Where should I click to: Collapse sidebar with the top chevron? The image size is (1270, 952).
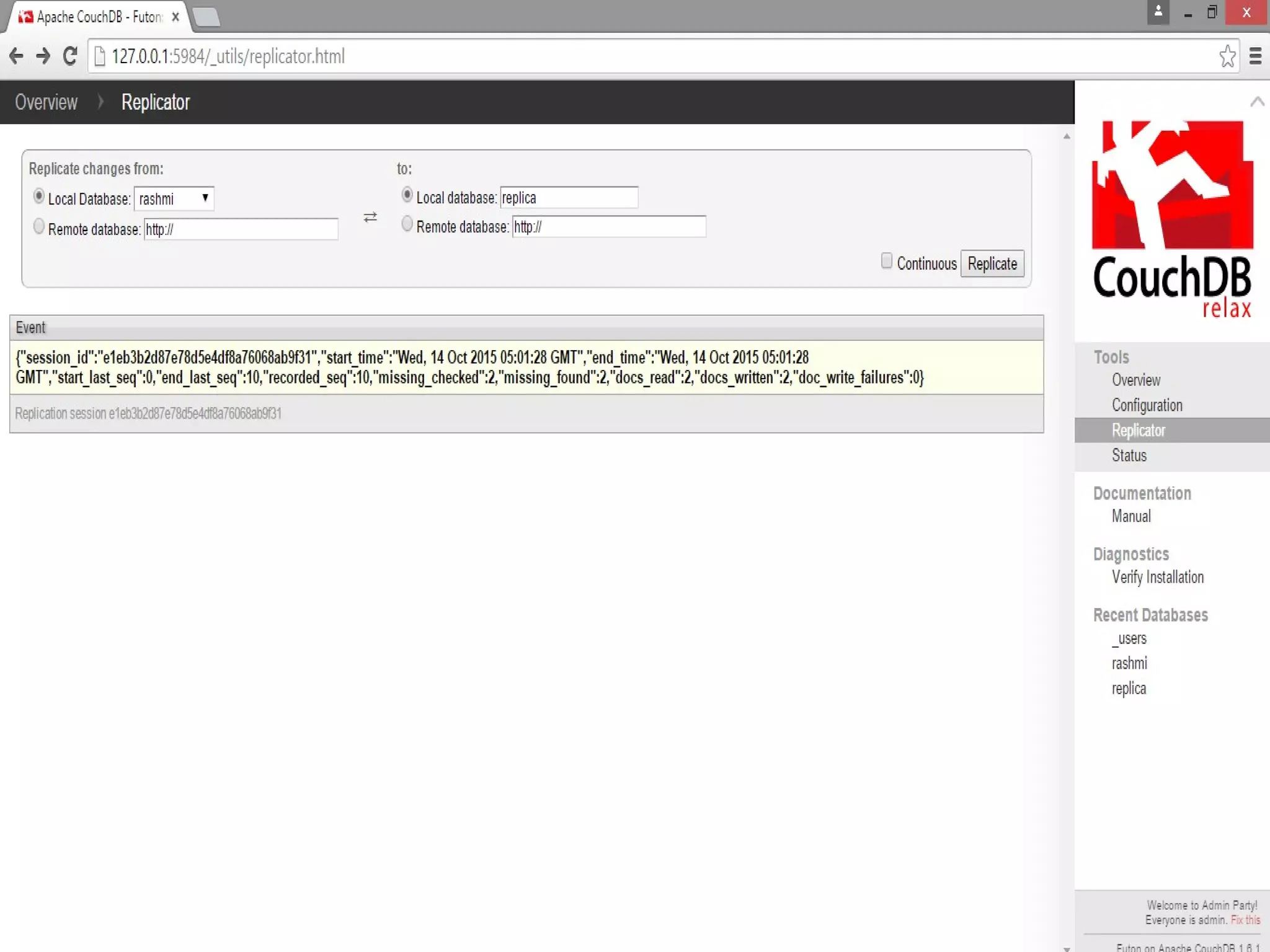(x=1257, y=102)
